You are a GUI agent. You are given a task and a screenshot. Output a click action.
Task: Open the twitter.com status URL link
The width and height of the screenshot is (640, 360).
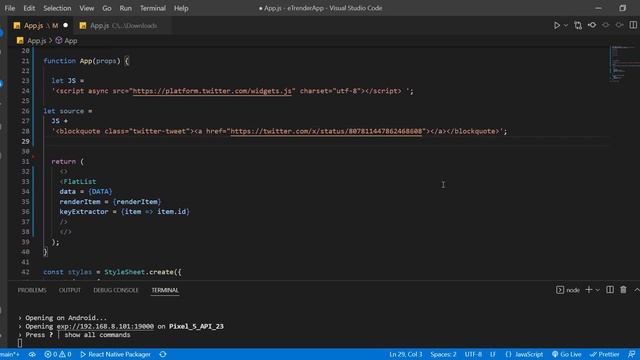tap(326, 131)
